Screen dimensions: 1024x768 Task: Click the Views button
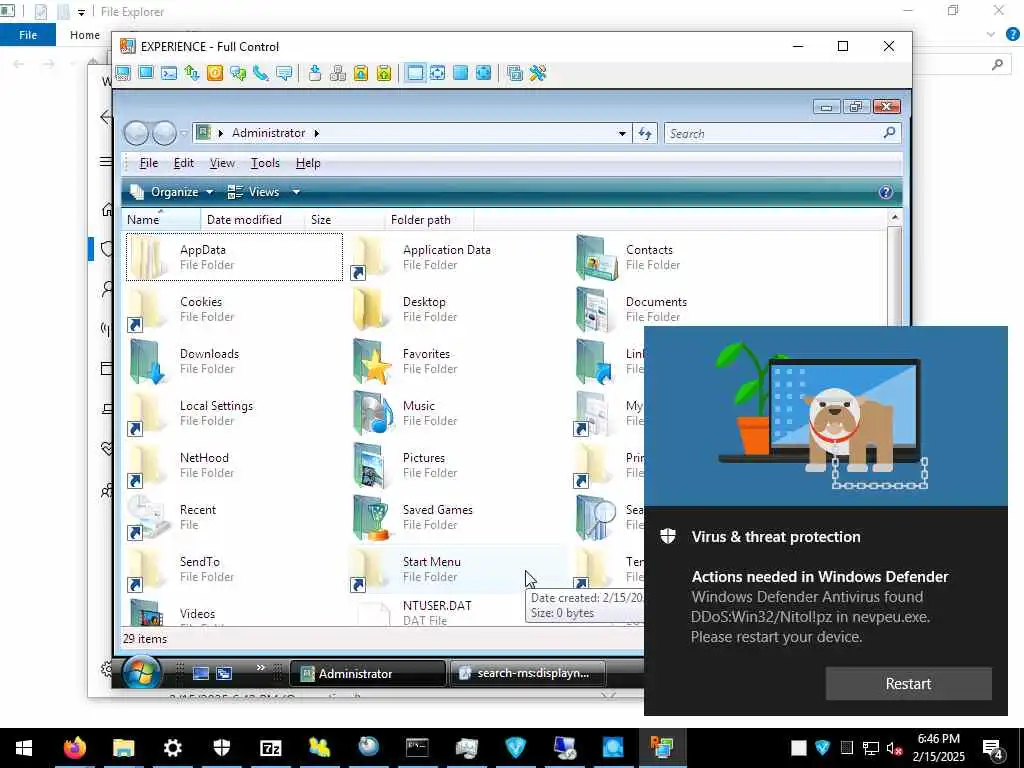(253, 192)
